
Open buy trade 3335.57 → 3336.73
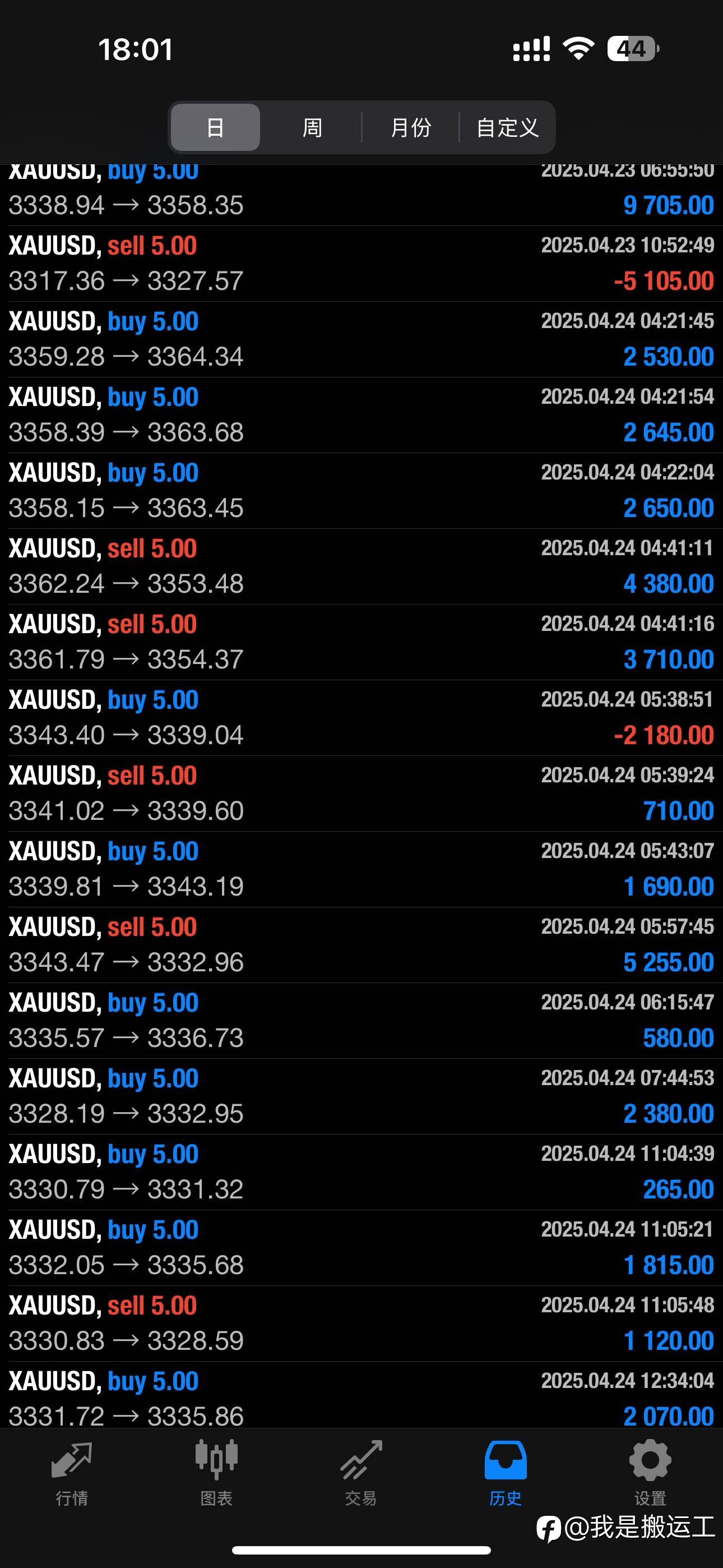361,1021
